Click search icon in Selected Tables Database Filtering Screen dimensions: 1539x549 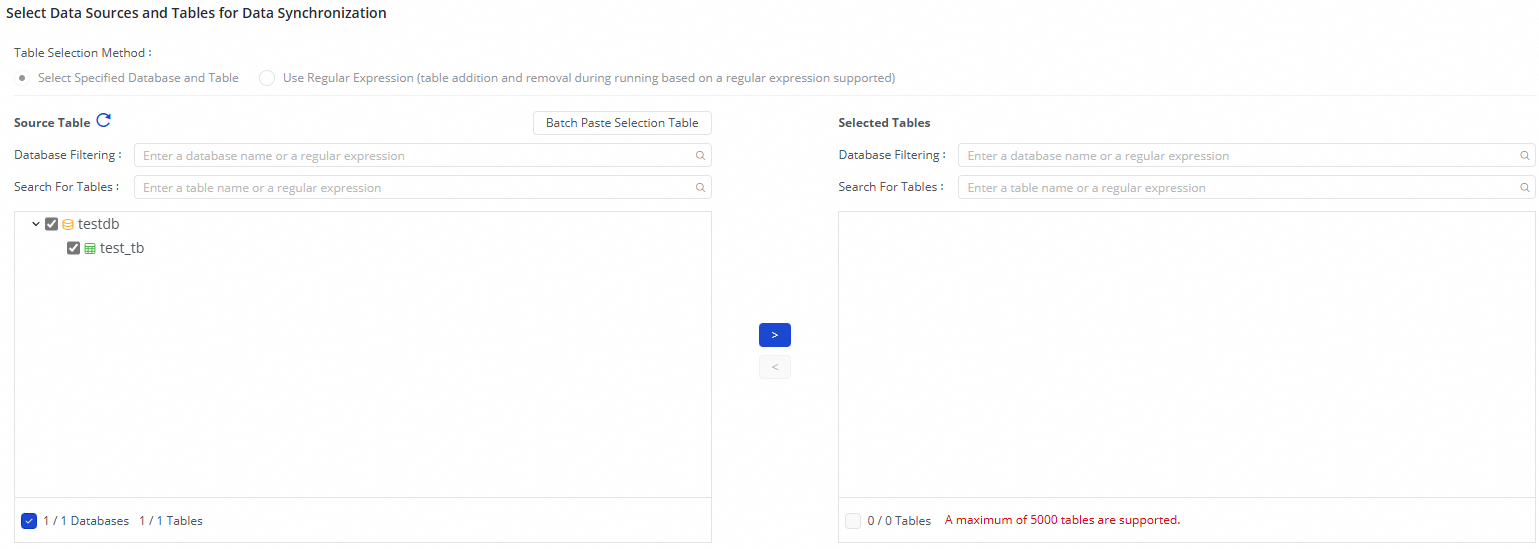tap(1525, 156)
